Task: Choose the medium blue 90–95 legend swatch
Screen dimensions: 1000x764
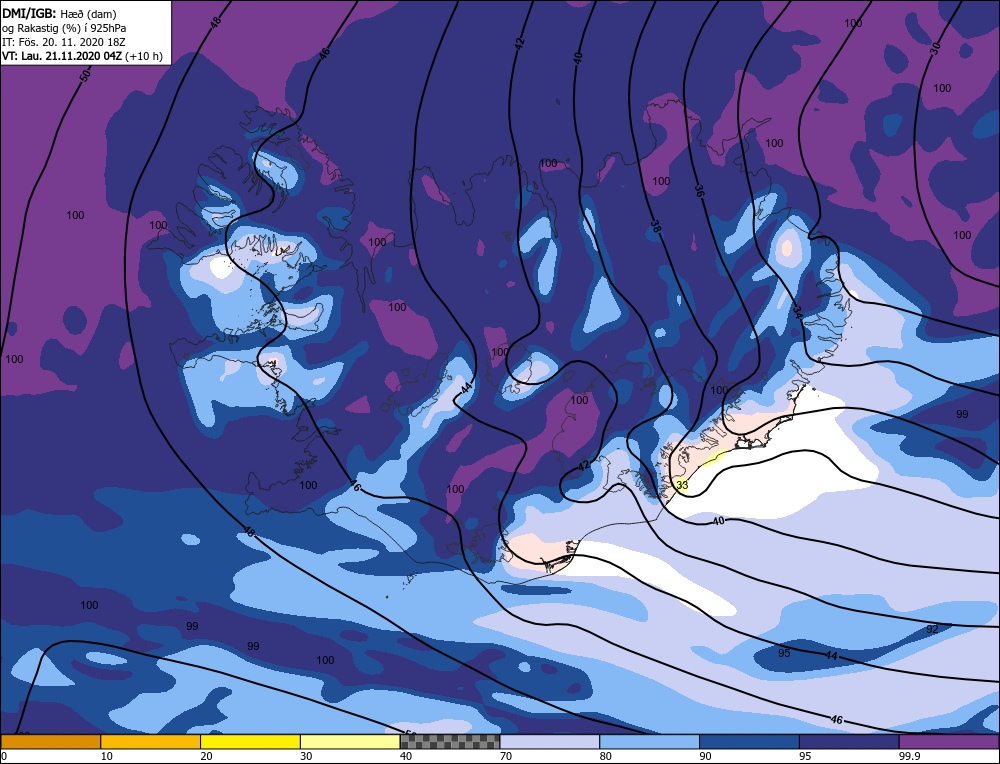Action: [749, 741]
